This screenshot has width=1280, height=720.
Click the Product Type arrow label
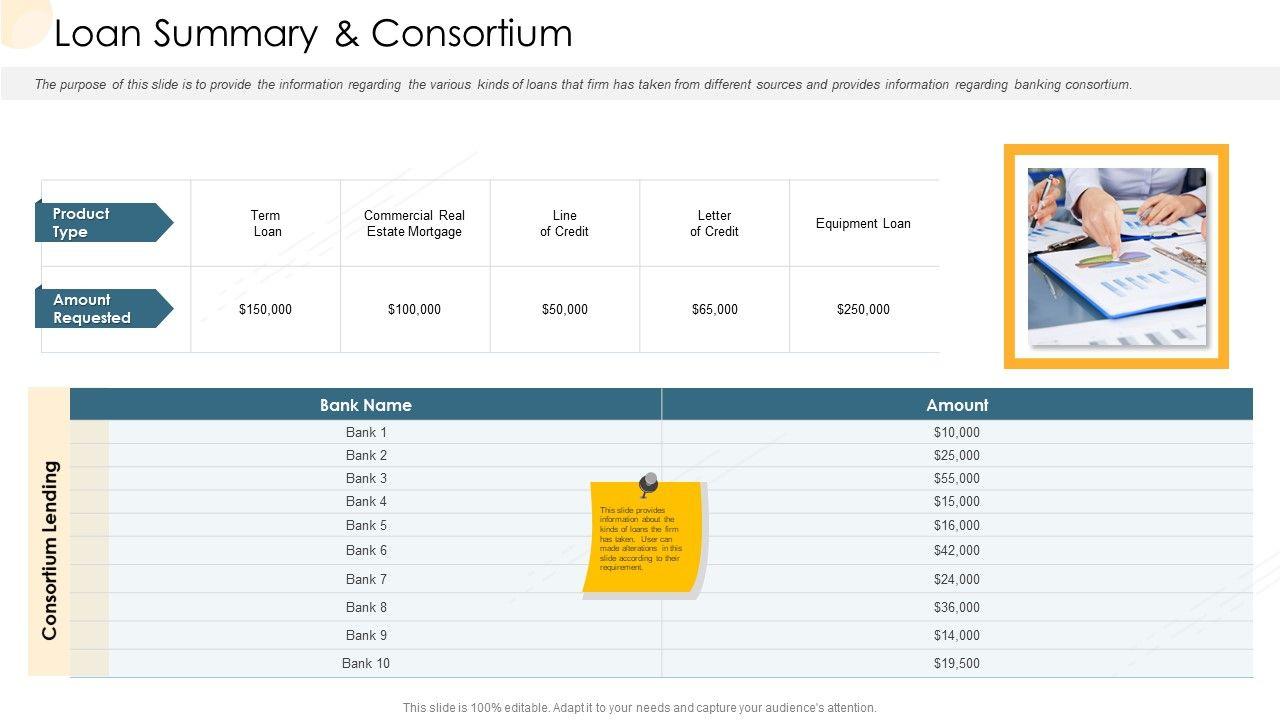[x=100, y=223]
